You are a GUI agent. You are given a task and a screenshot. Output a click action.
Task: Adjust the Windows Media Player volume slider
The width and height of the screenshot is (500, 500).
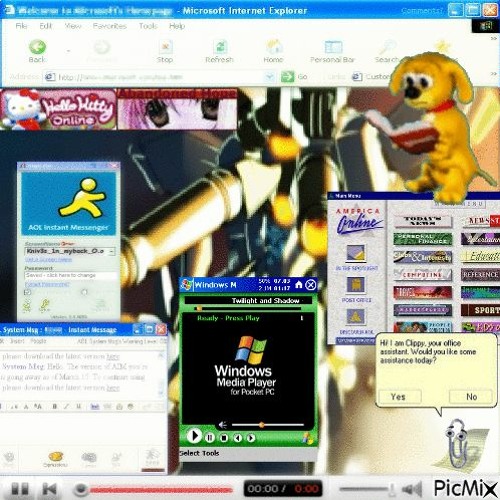point(268,425)
